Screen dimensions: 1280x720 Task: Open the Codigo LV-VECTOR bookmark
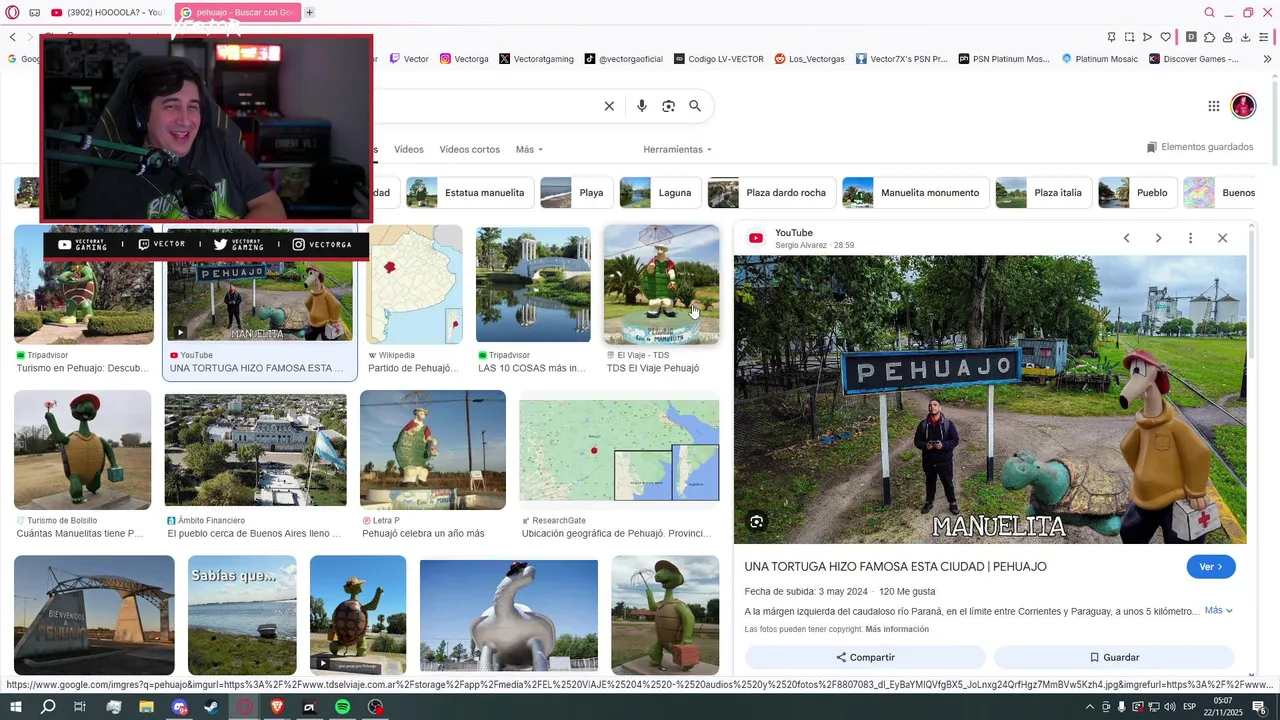[718, 59]
